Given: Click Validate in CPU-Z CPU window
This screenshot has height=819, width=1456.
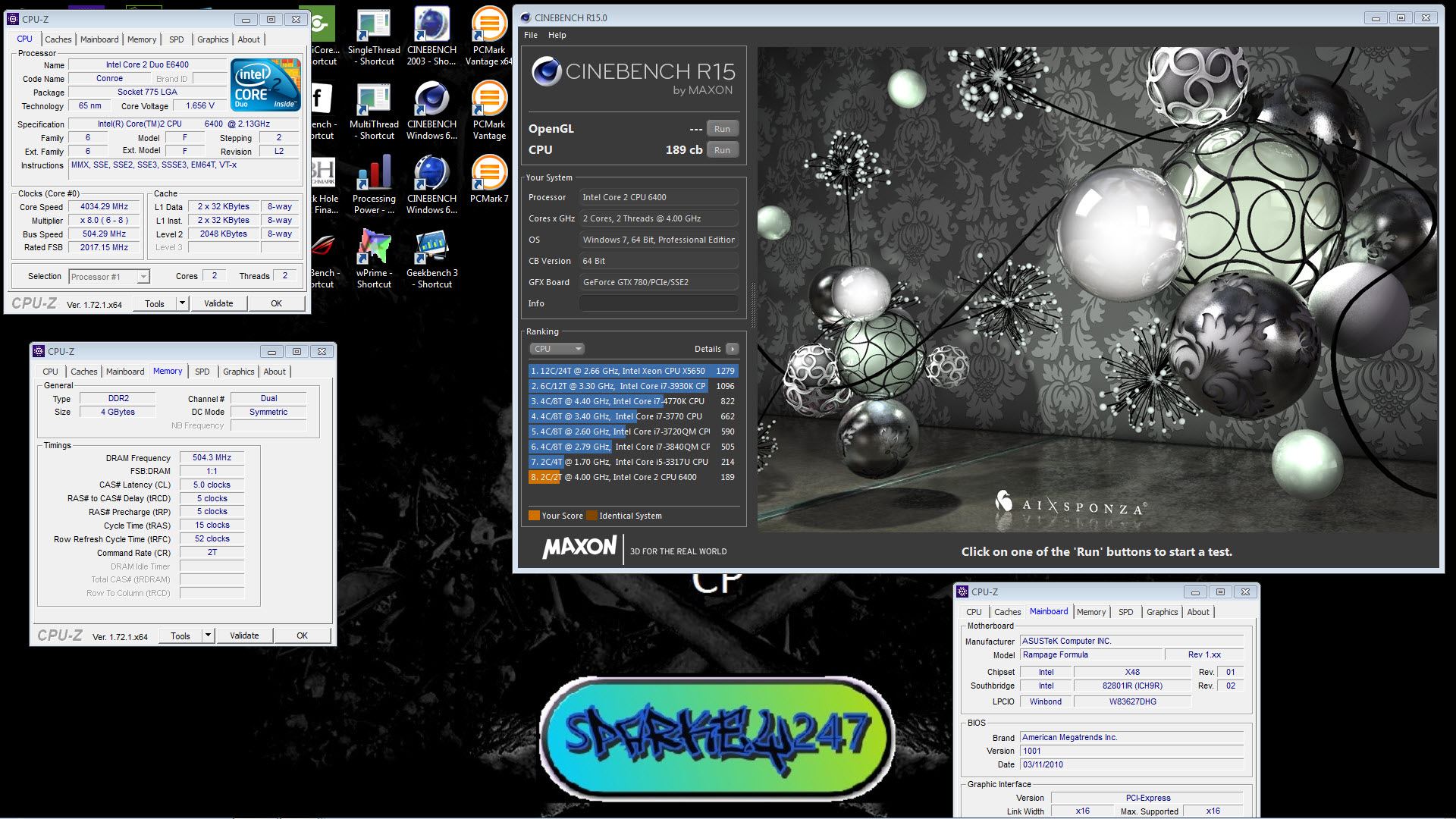Looking at the screenshot, I should click(218, 303).
